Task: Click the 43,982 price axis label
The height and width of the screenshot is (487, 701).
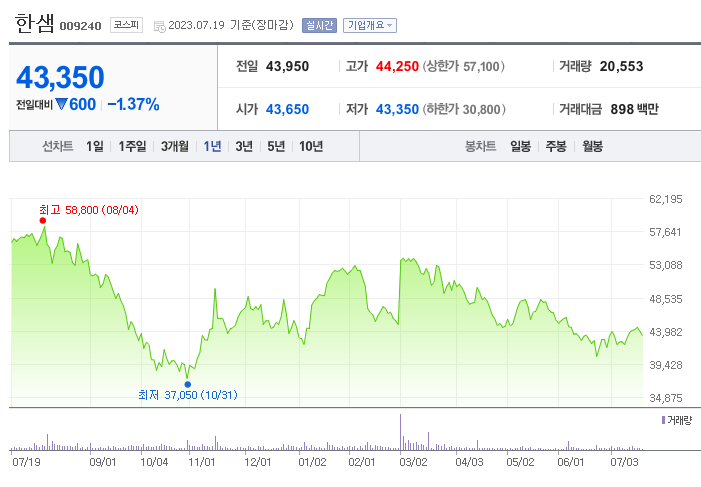Action: [x=666, y=332]
